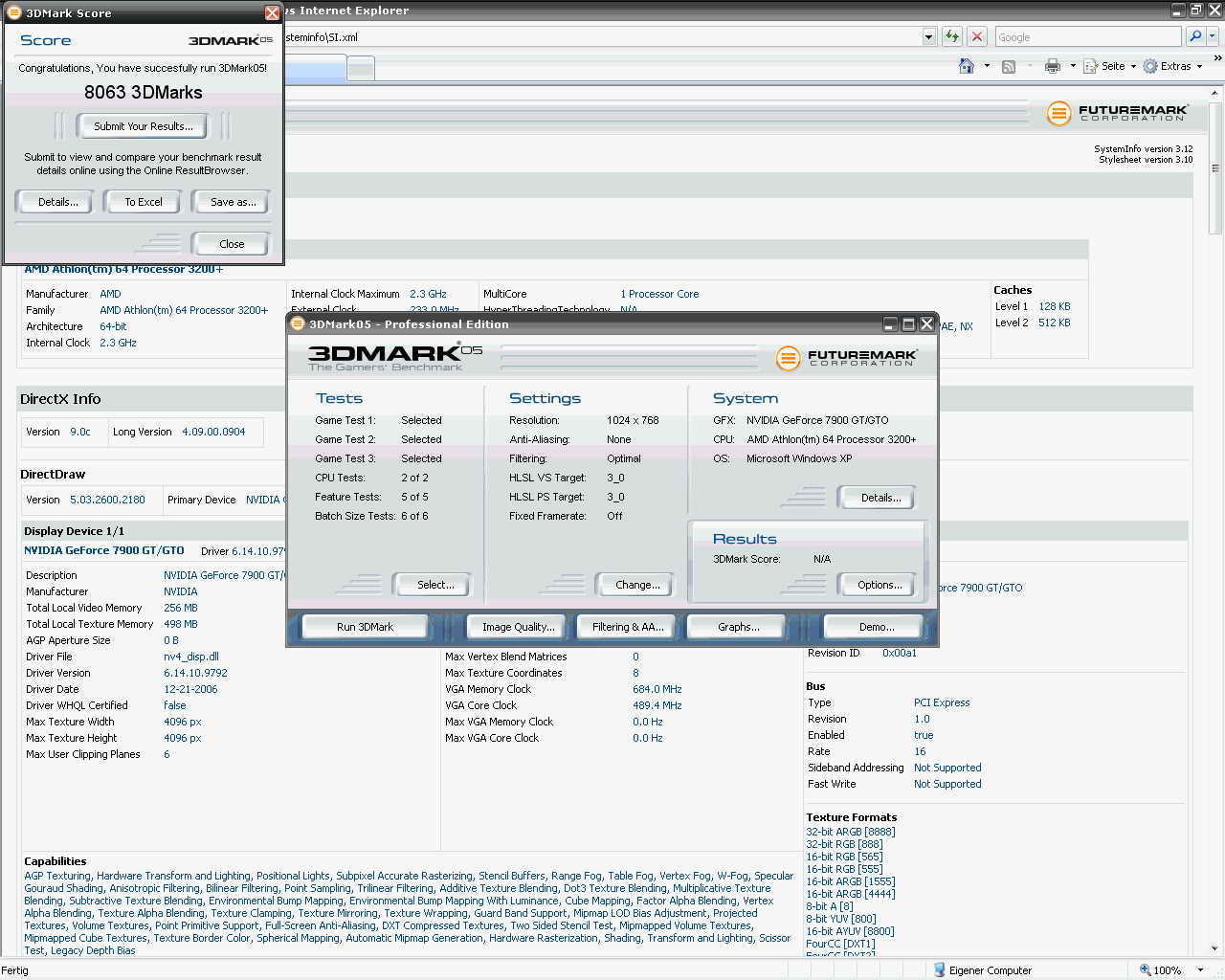Expand the Print dropdown arrow
The height and width of the screenshot is (980, 1225).
[1073, 66]
